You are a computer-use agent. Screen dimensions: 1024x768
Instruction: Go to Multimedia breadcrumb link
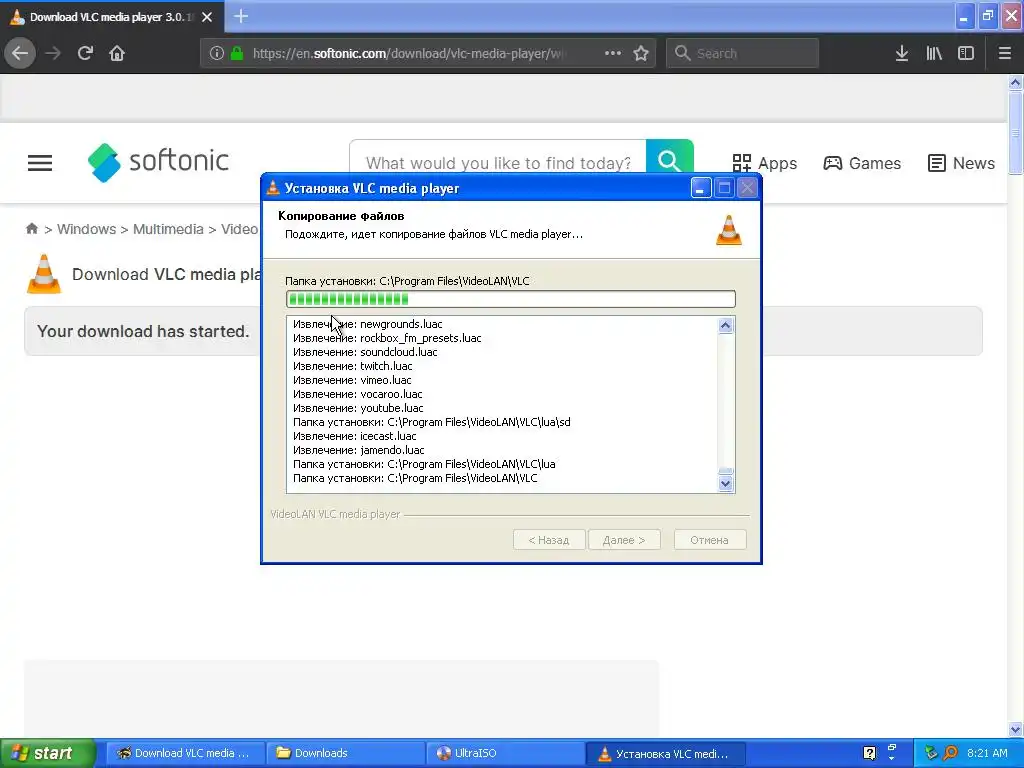coord(168,229)
